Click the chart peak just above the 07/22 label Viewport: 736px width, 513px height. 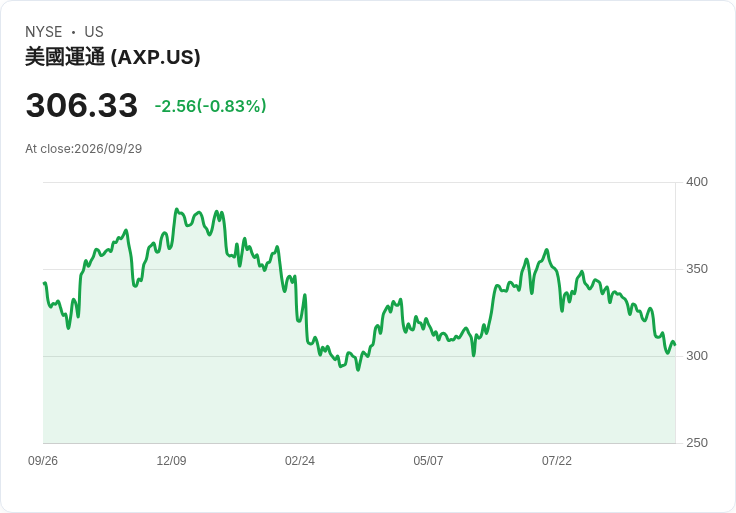pos(546,250)
